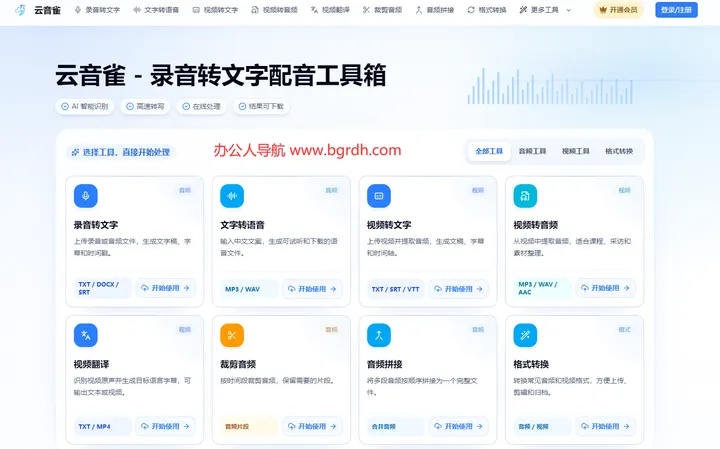The width and height of the screenshot is (720, 449).
Task: Click the orange scissors icon for 裁剪音频
Action: (232, 335)
